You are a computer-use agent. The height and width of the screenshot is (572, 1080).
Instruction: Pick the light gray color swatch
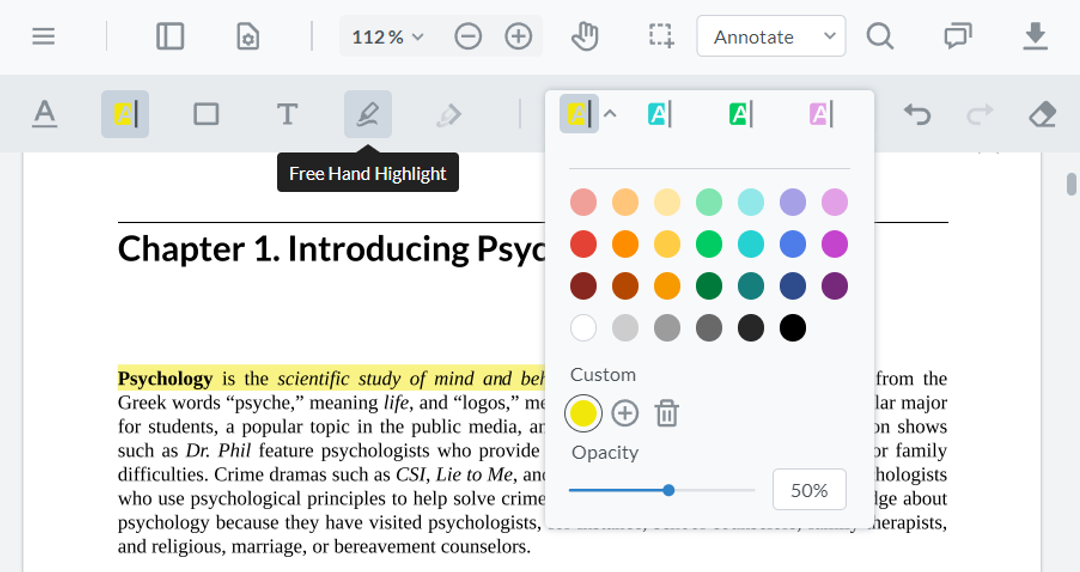click(x=625, y=328)
